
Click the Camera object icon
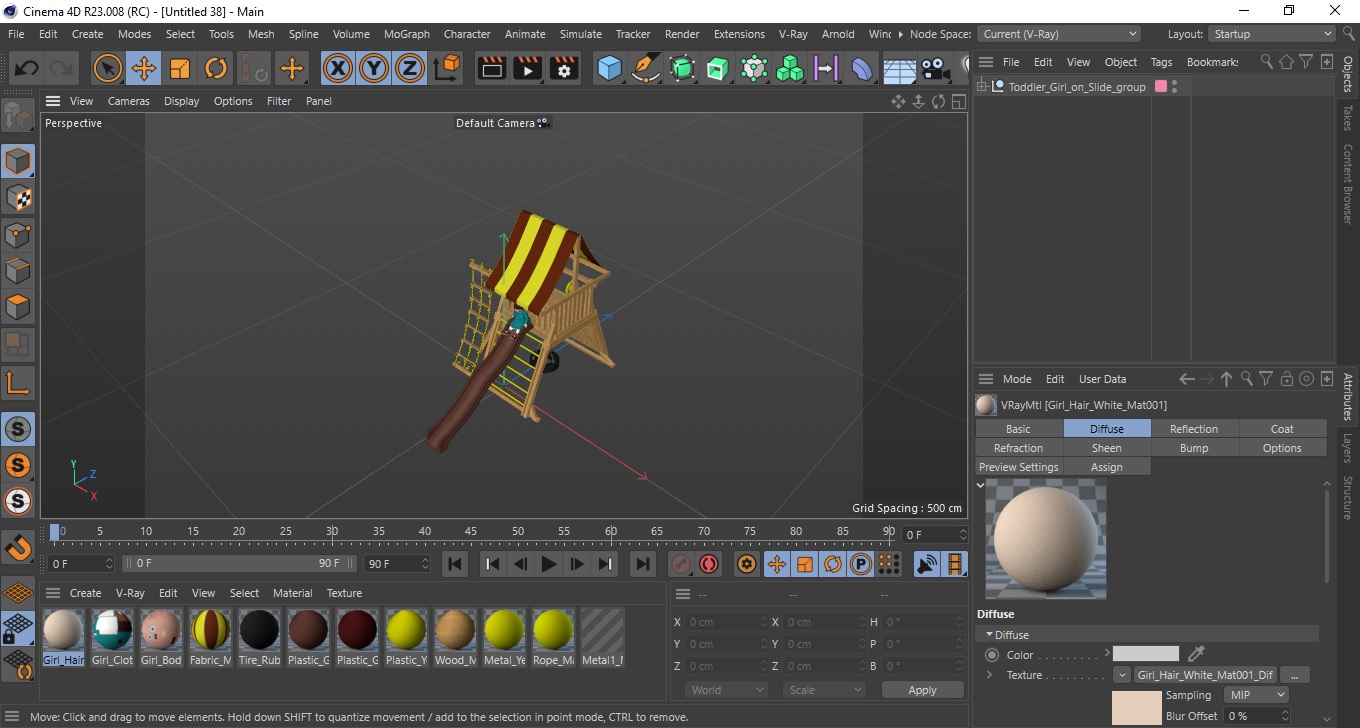935,69
